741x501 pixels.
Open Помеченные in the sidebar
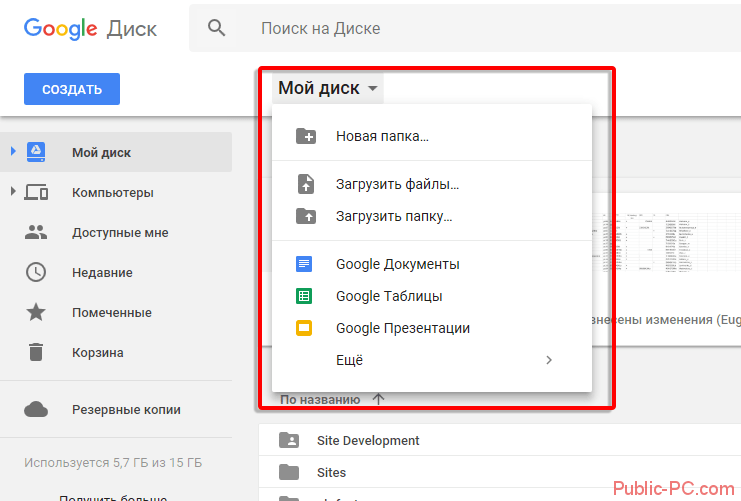click(116, 312)
